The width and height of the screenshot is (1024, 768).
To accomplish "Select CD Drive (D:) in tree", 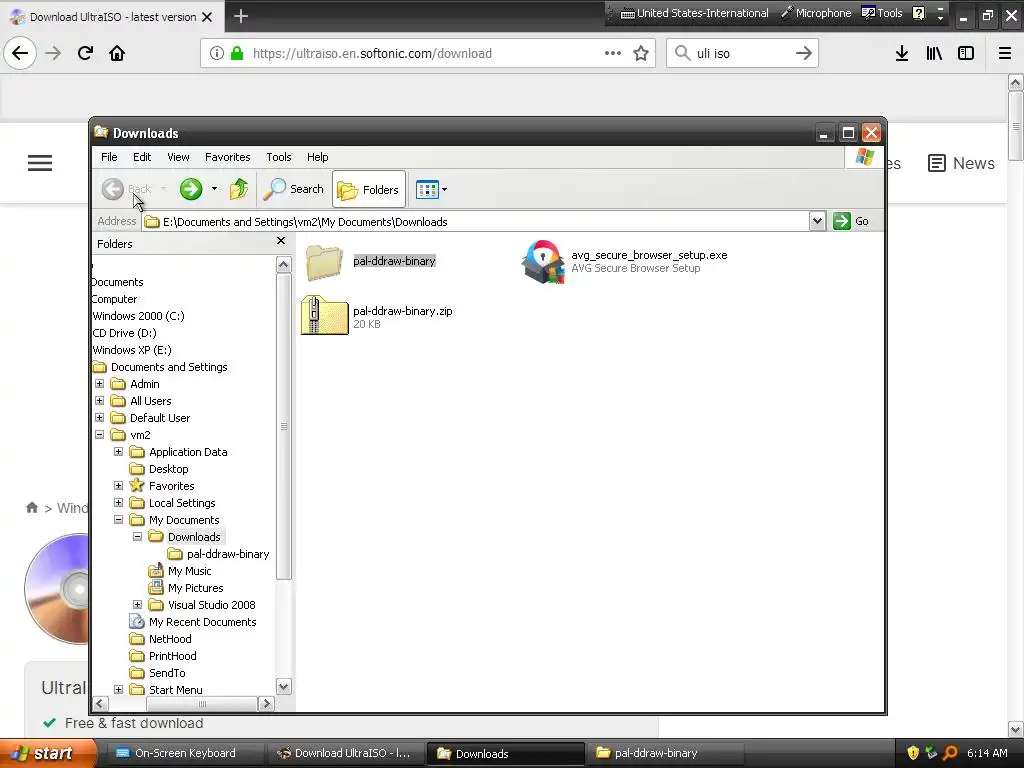I will (124, 333).
